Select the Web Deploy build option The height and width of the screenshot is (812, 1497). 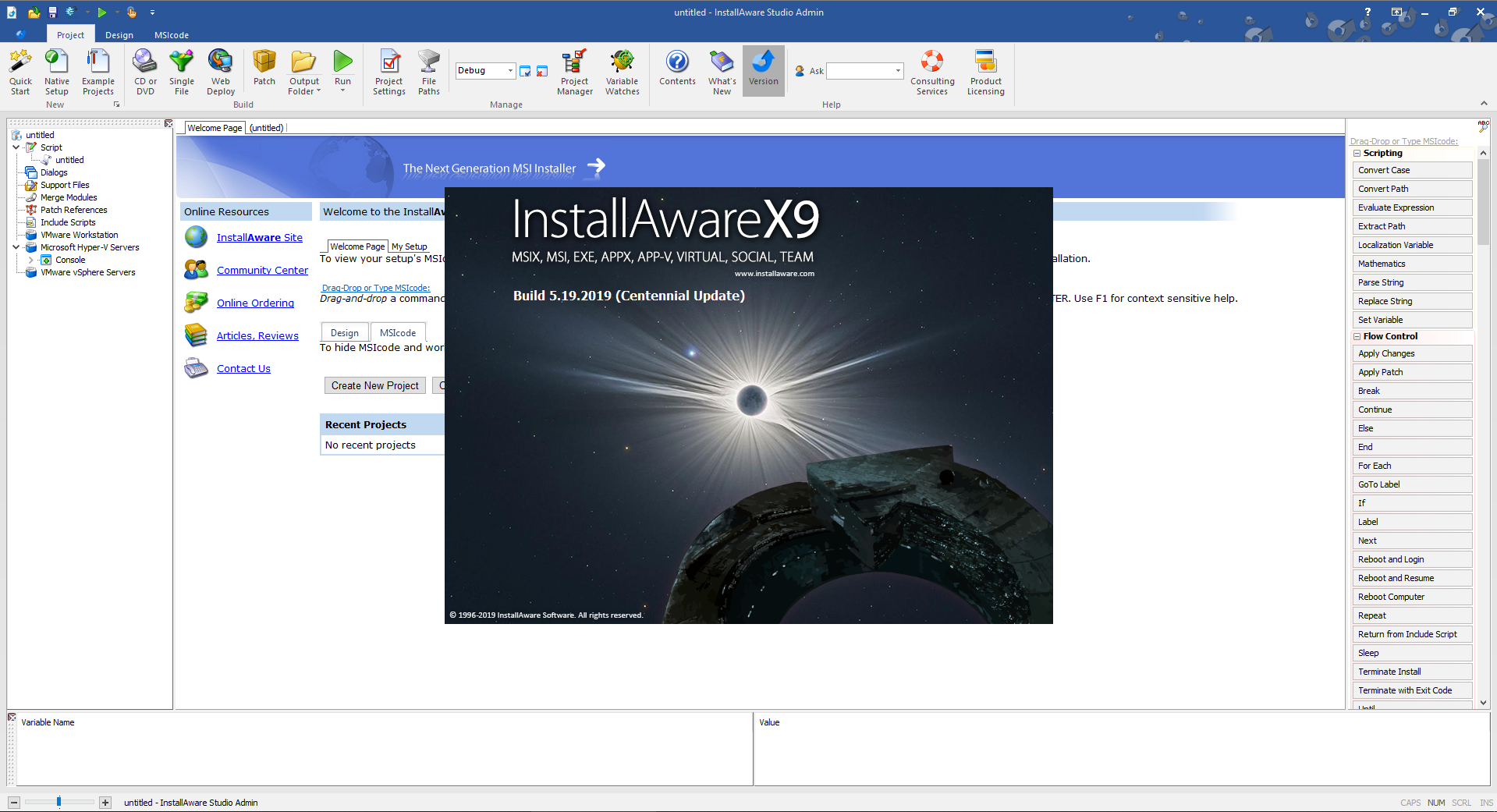pyautogui.click(x=221, y=72)
